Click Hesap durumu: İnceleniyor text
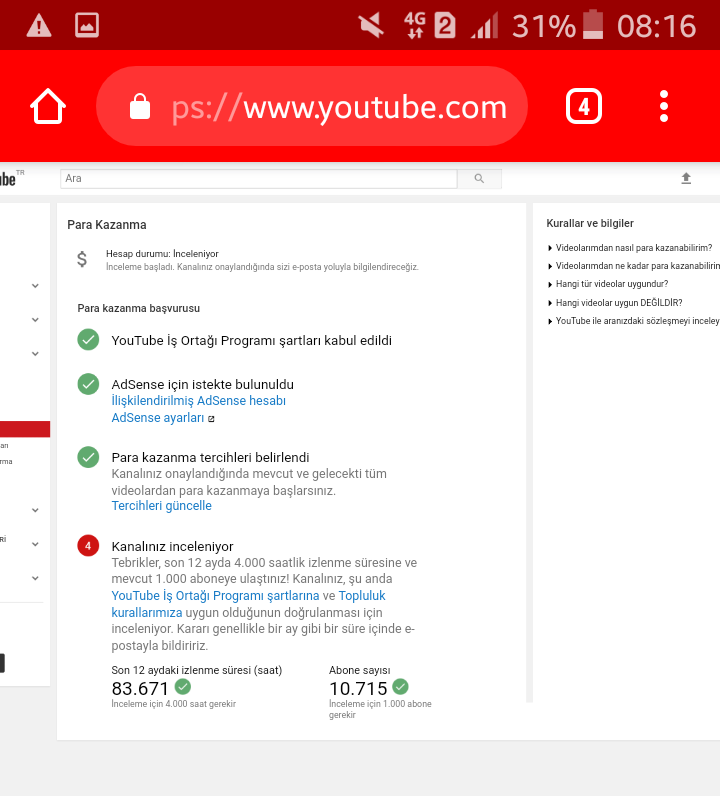 pyautogui.click(x=162, y=254)
